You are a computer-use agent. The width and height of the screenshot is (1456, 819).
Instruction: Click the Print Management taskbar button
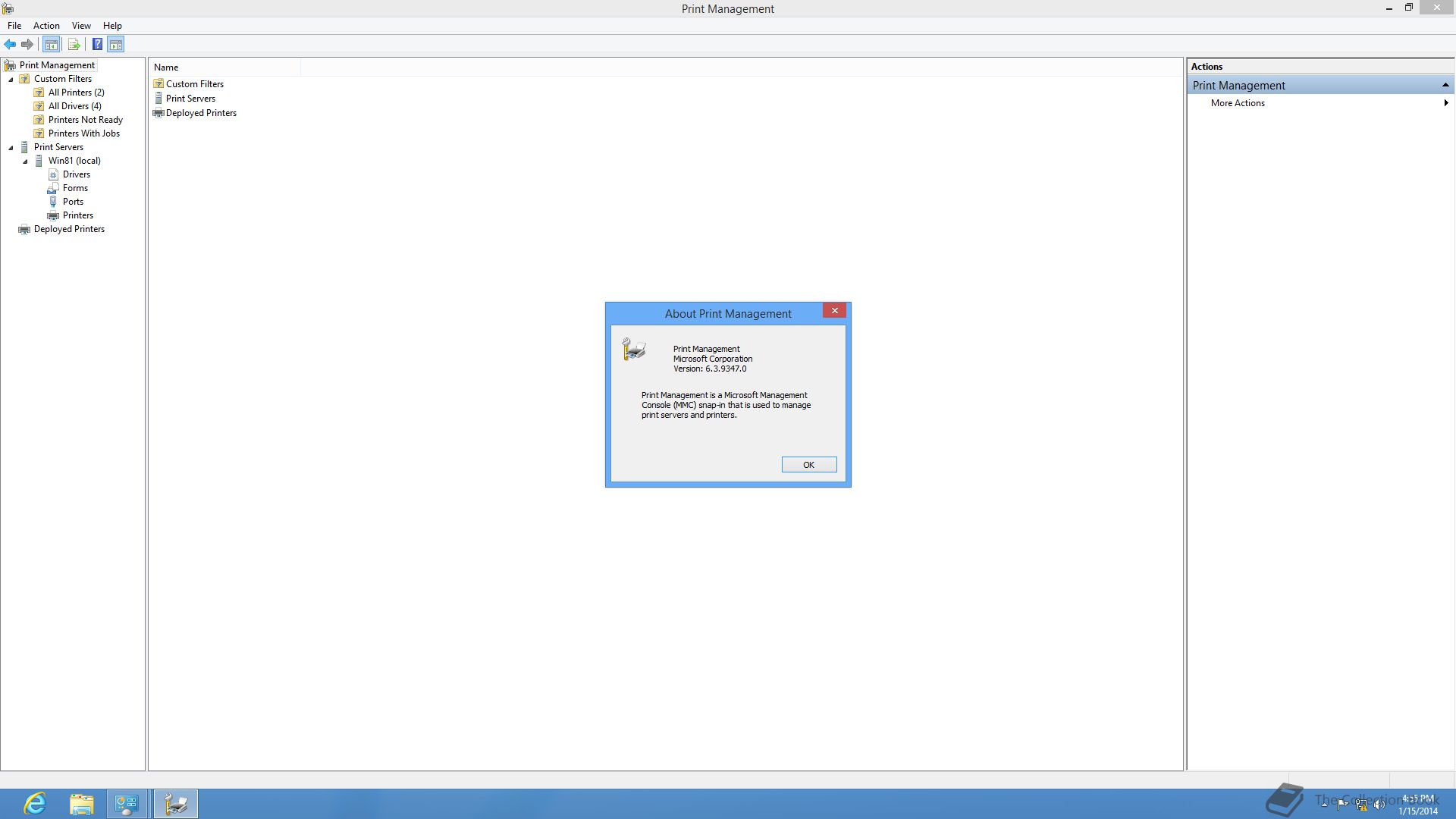tap(176, 804)
